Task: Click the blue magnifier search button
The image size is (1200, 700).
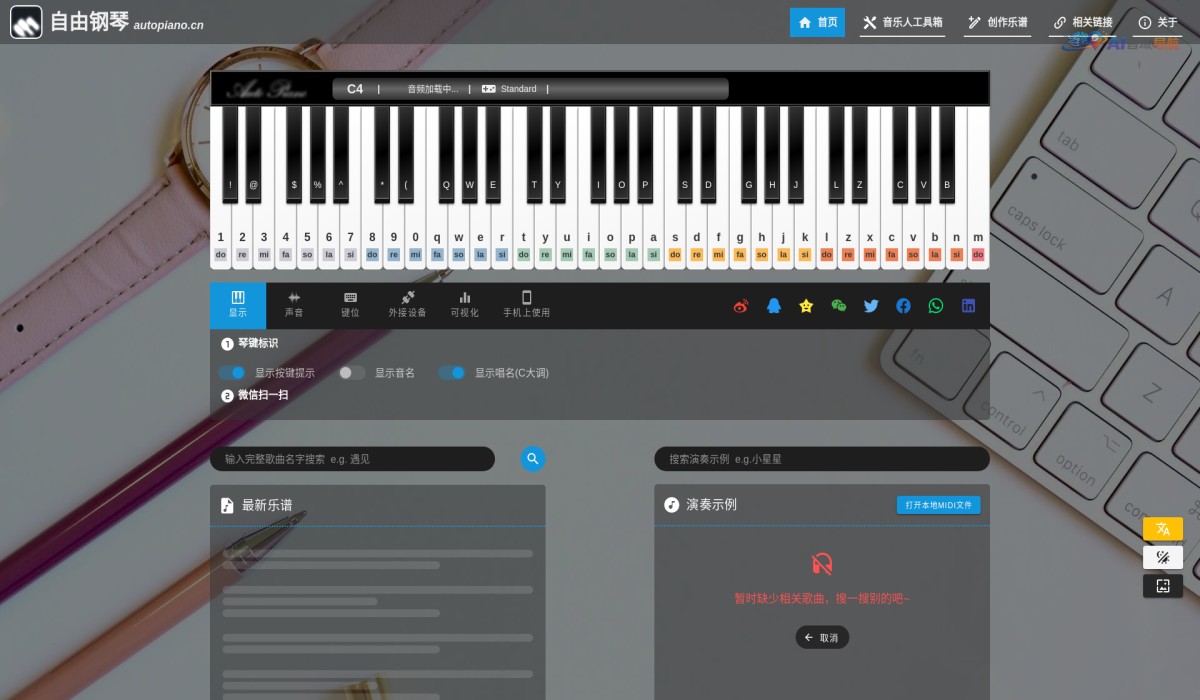Action: tap(533, 459)
